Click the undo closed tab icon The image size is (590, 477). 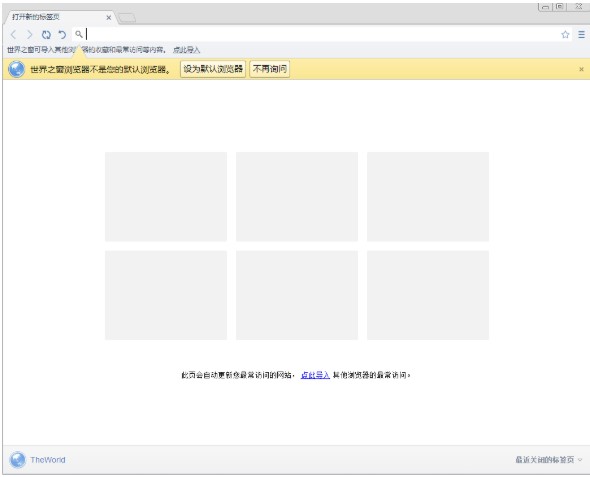pyautogui.click(x=62, y=35)
